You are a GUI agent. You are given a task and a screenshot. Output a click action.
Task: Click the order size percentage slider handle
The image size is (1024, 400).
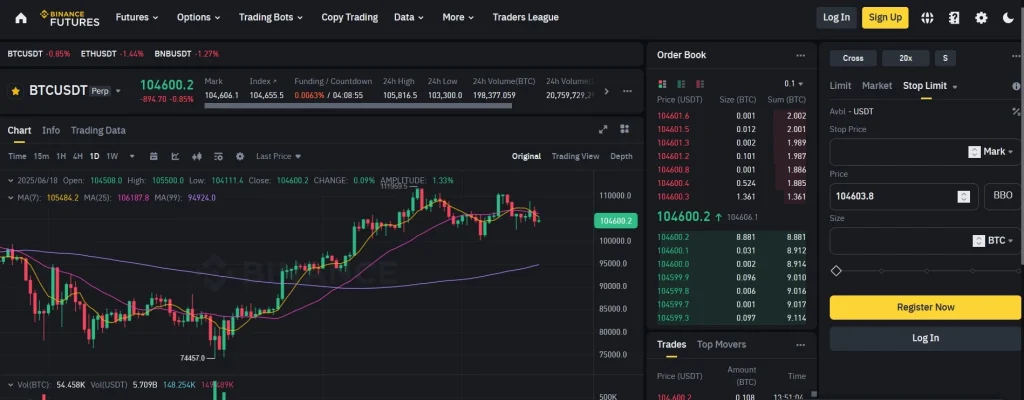pyautogui.click(x=836, y=271)
